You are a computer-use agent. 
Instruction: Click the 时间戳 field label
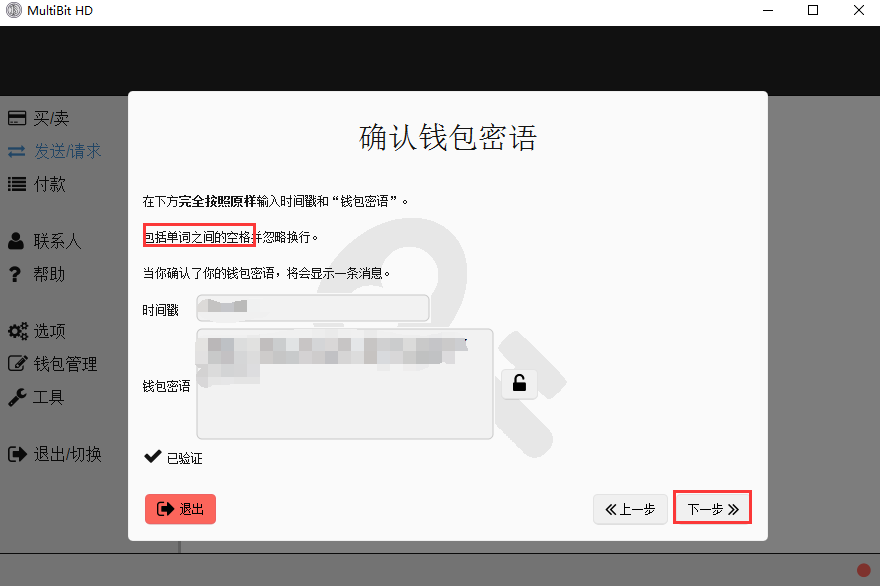(x=161, y=310)
